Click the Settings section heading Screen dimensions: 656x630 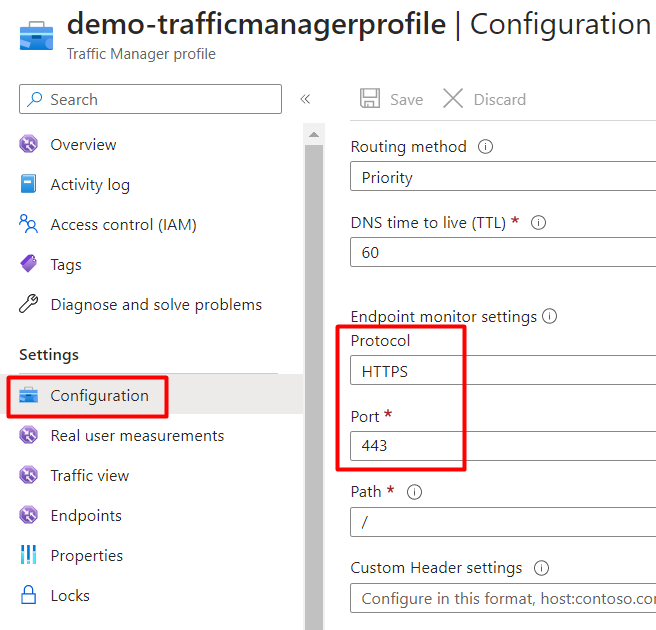click(x=49, y=355)
